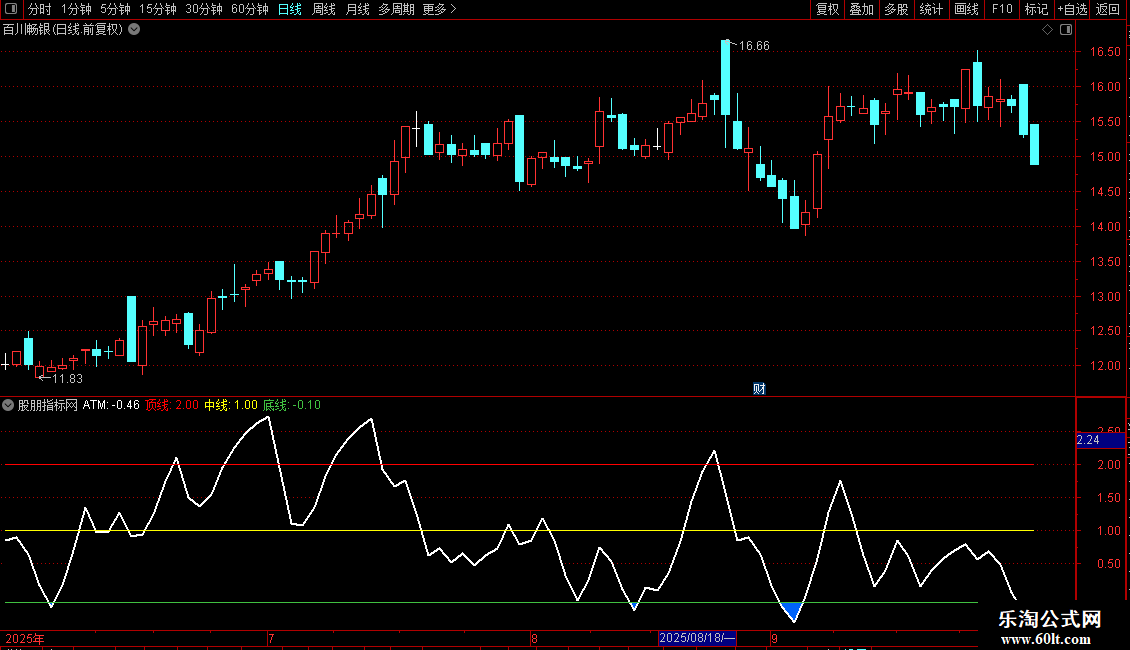Image resolution: width=1130 pixels, height=650 pixels.
Task: Select the 5分钟 period tab
Action: click(x=115, y=9)
